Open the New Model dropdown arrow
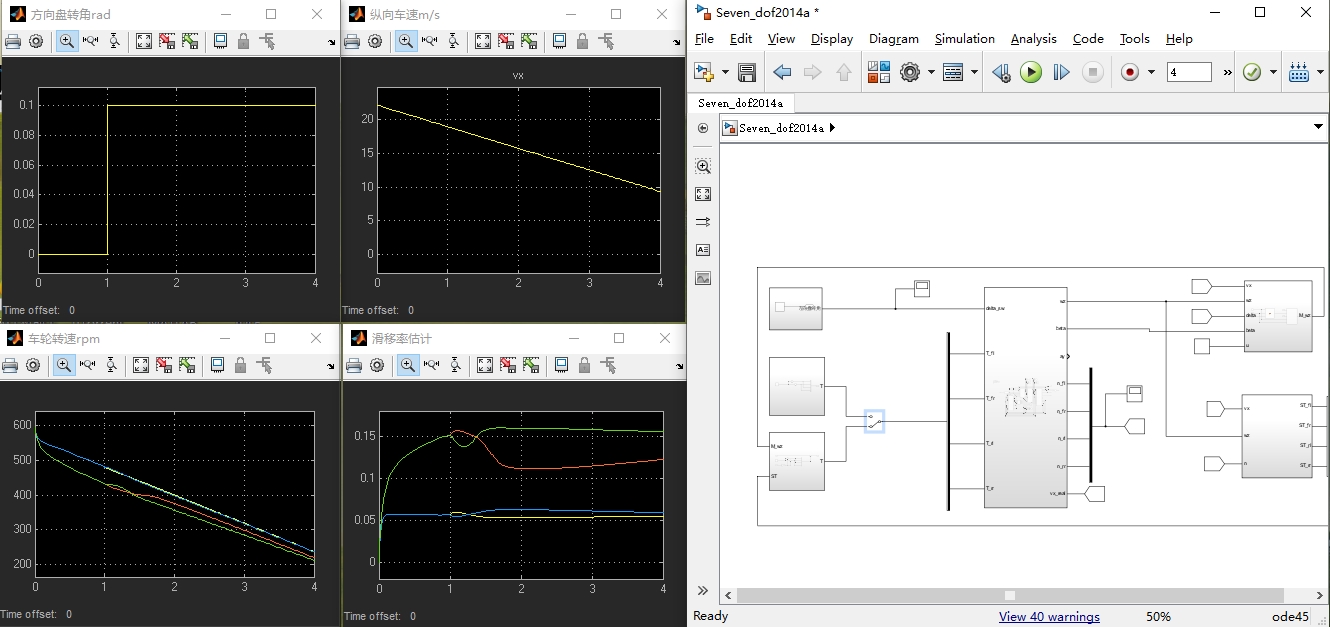1330x627 pixels. point(726,72)
